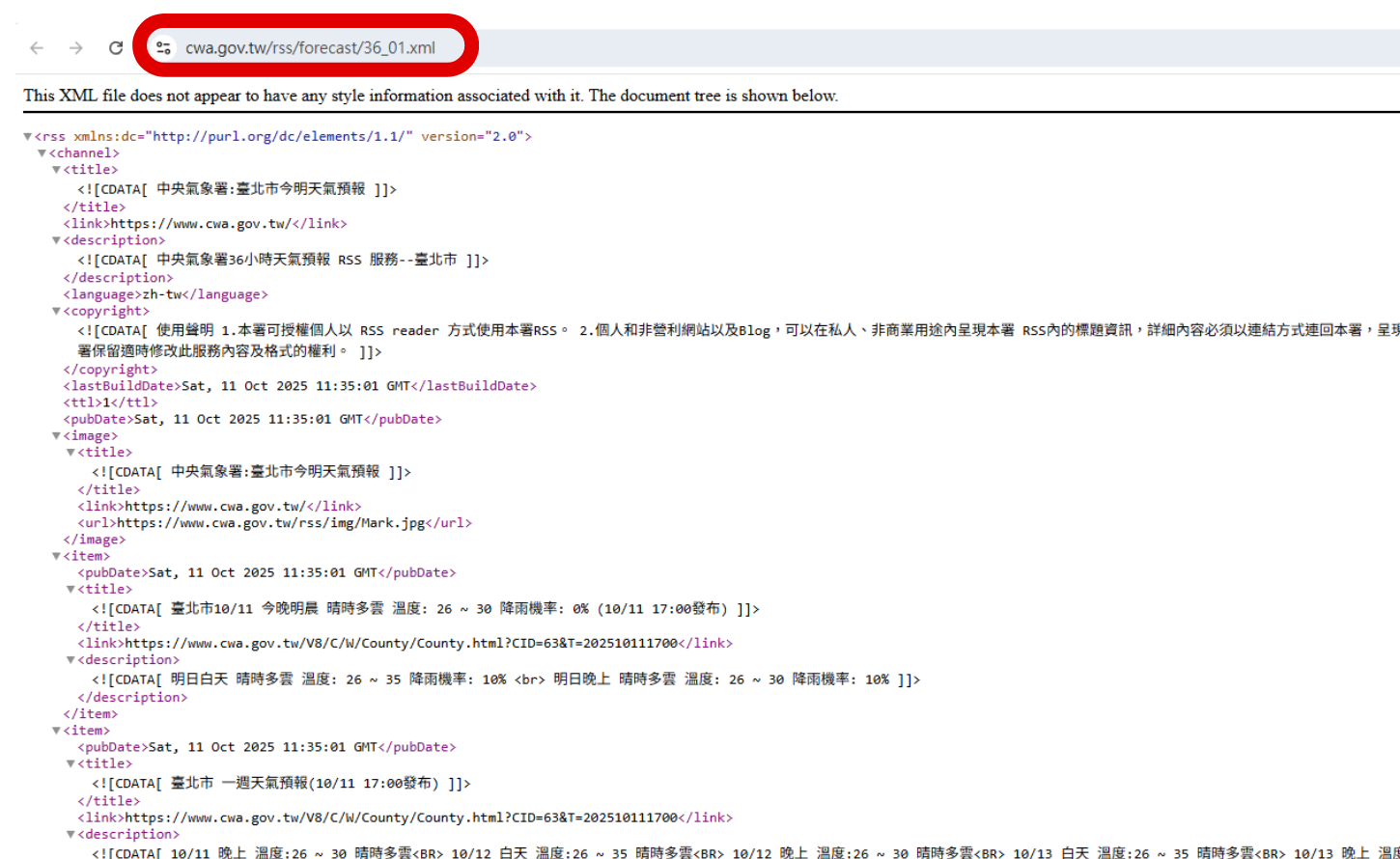Click the page reload icon

click(115, 46)
